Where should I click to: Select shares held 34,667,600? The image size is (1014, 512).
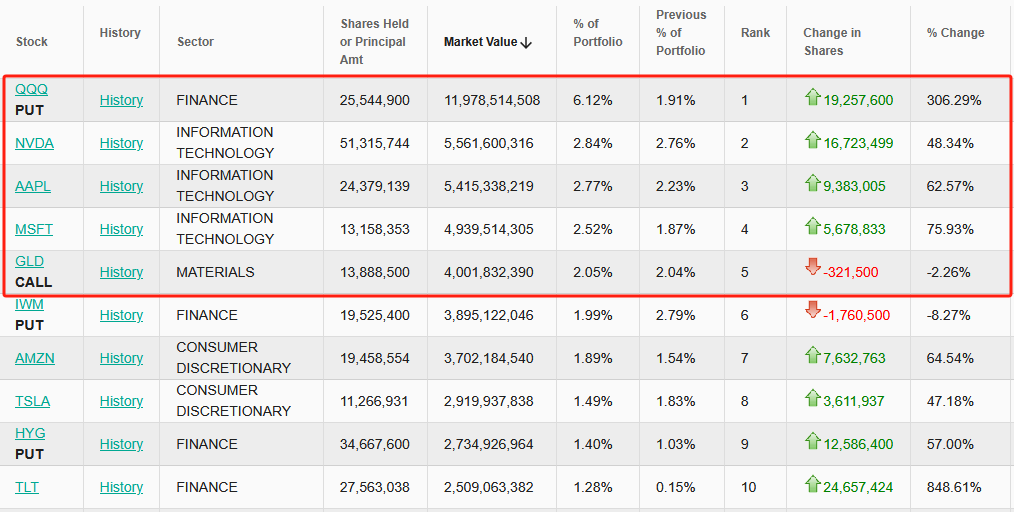[x=374, y=444]
